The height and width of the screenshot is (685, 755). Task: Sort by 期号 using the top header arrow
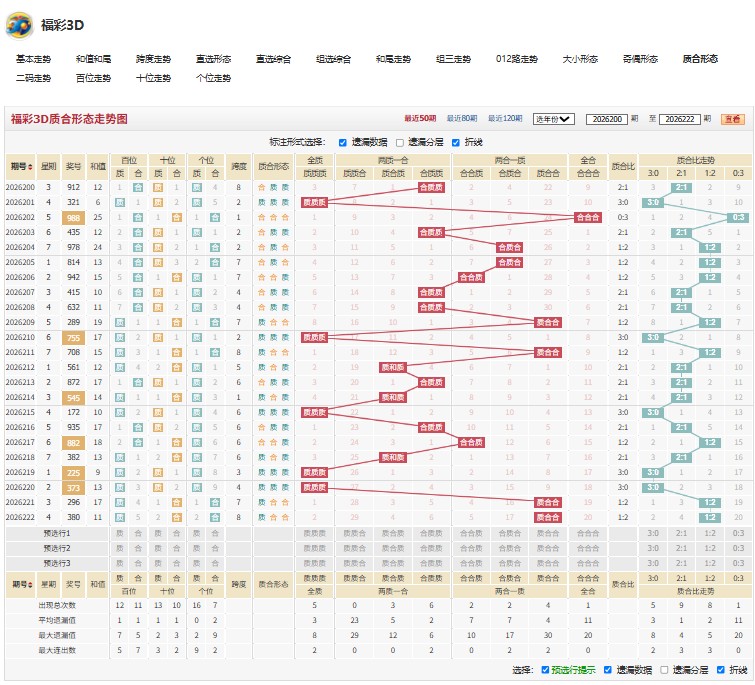pyautogui.click(x=31, y=167)
